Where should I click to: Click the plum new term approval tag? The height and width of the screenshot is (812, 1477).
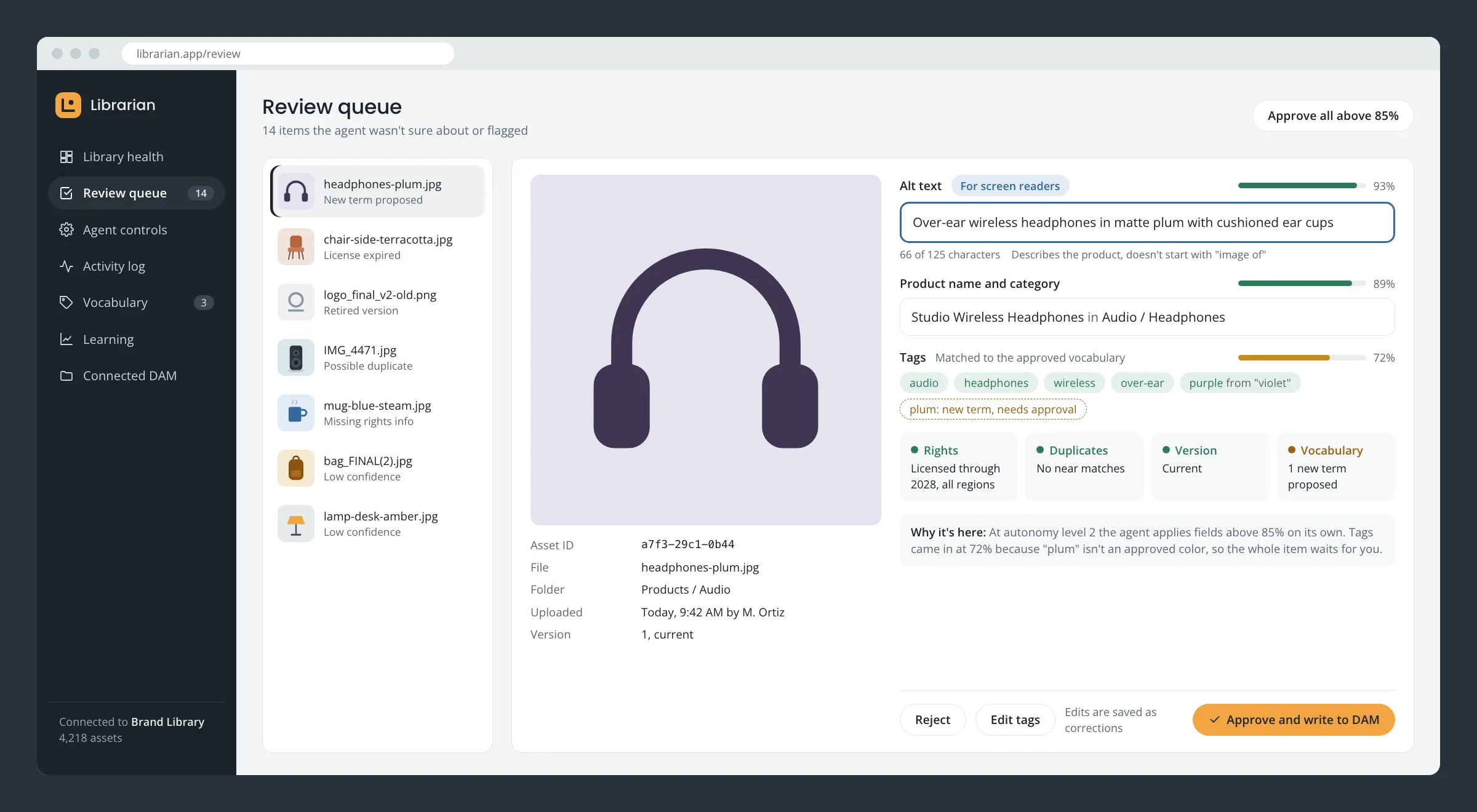pos(993,409)
